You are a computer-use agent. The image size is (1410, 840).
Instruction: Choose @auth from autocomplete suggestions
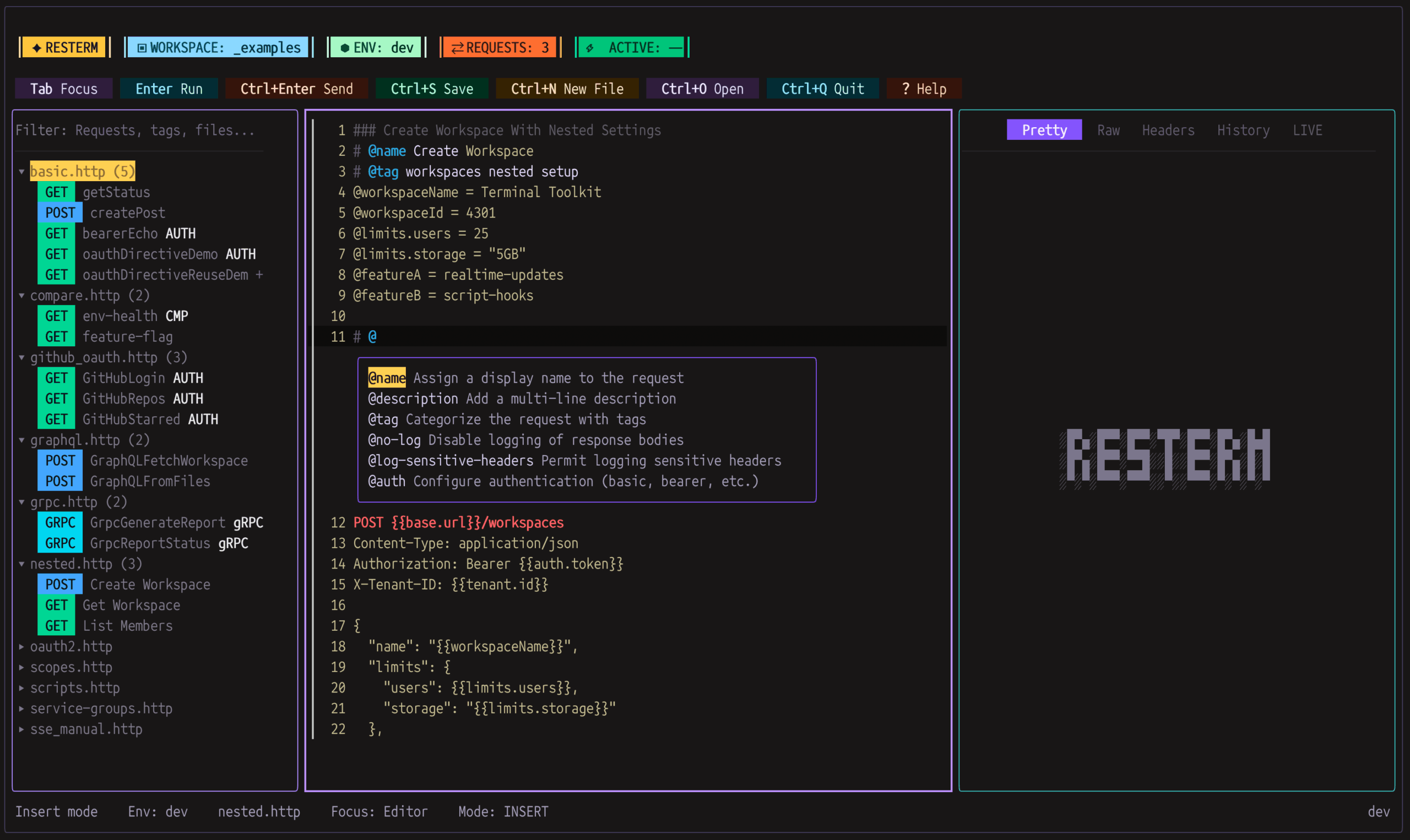[387, 481]
